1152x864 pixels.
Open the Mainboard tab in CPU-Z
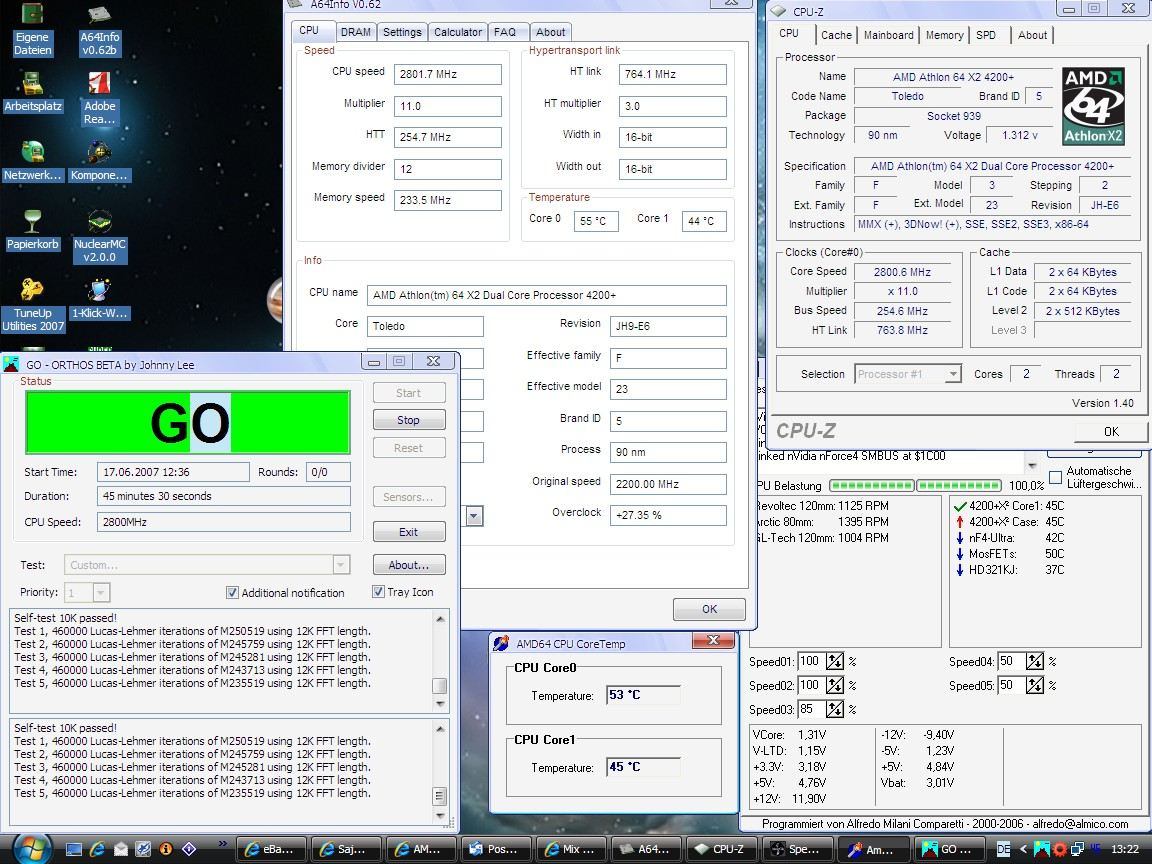pos(888,35)
